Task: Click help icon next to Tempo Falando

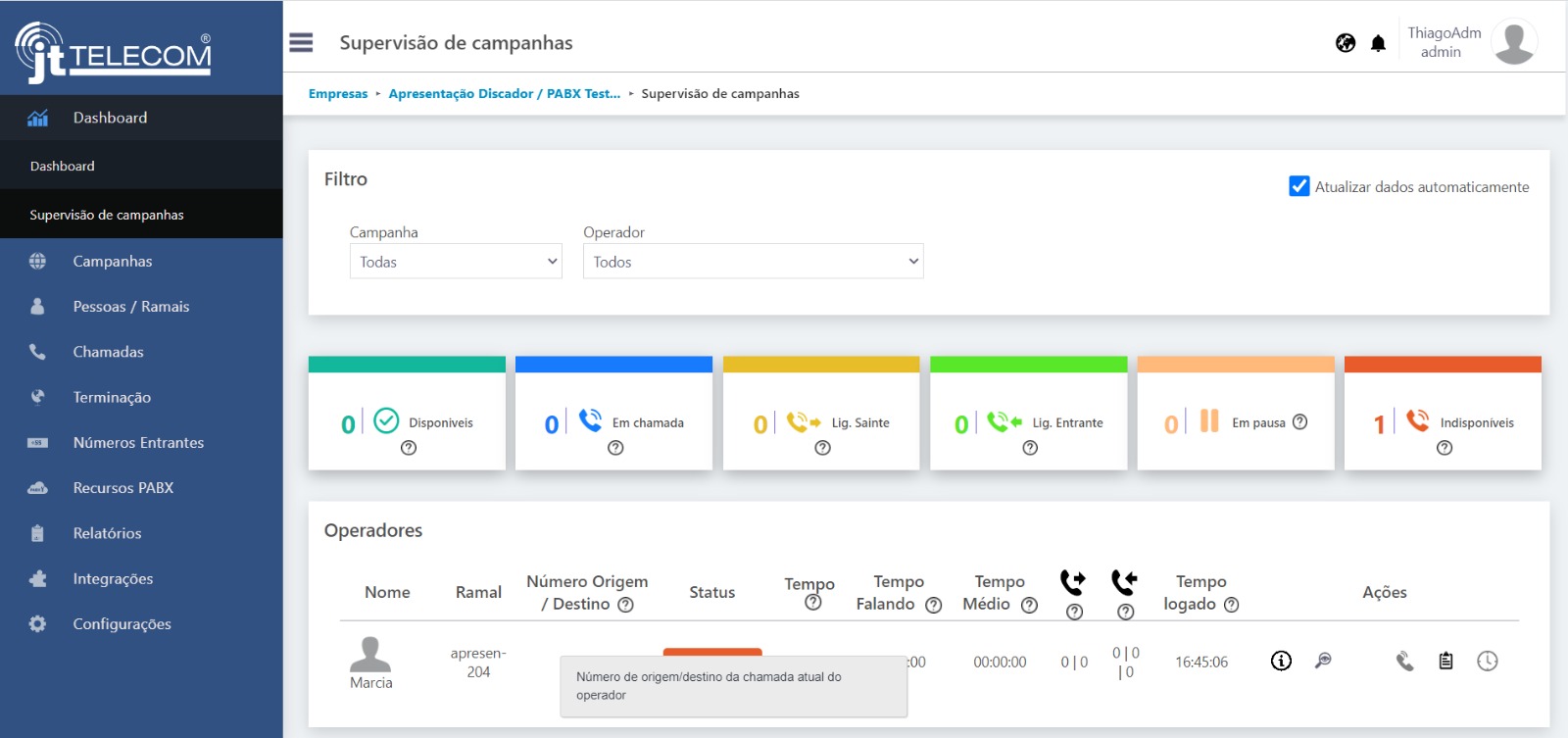Action: (x=933, y=605)
